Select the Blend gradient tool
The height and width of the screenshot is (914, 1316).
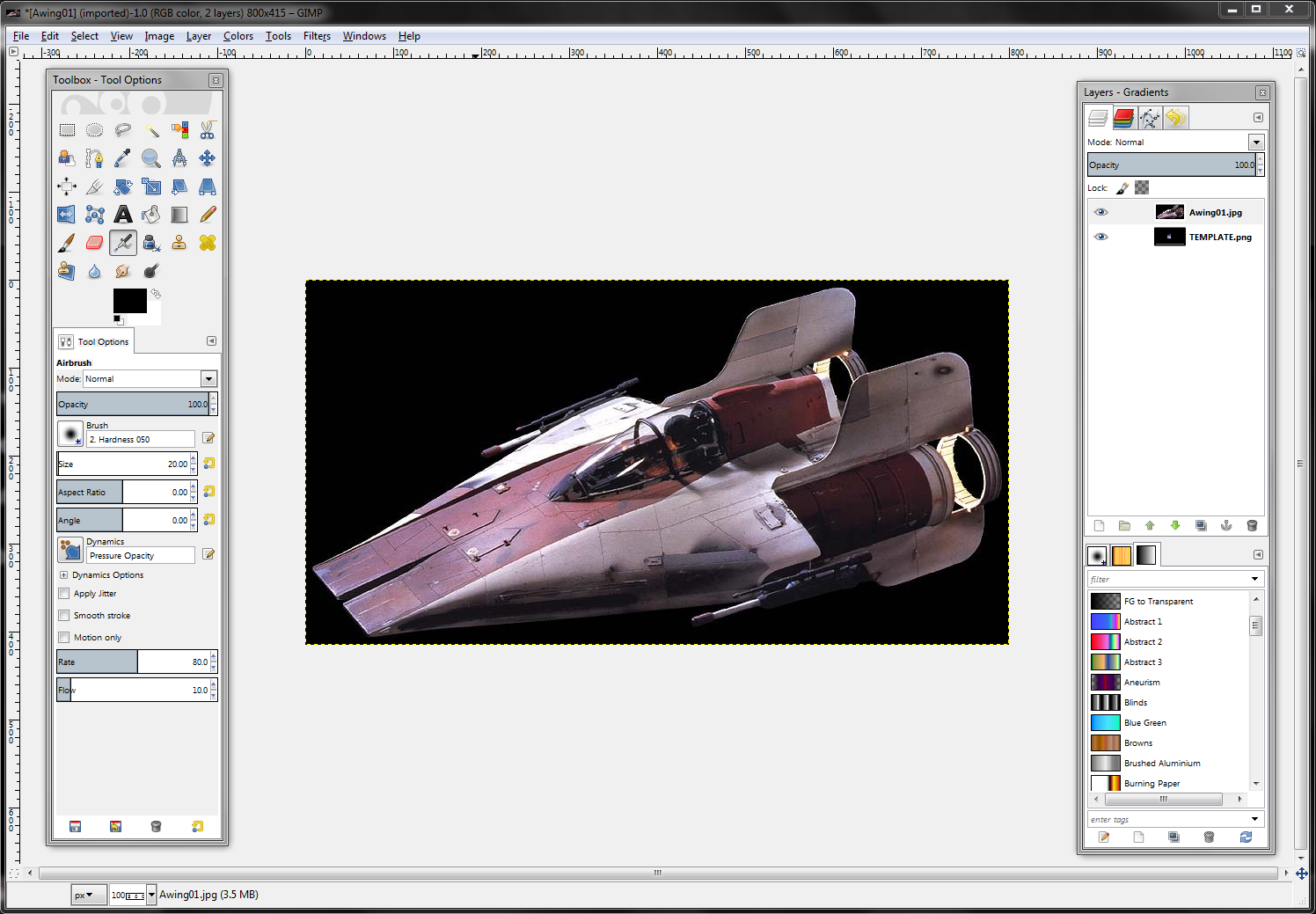(179, 215)
